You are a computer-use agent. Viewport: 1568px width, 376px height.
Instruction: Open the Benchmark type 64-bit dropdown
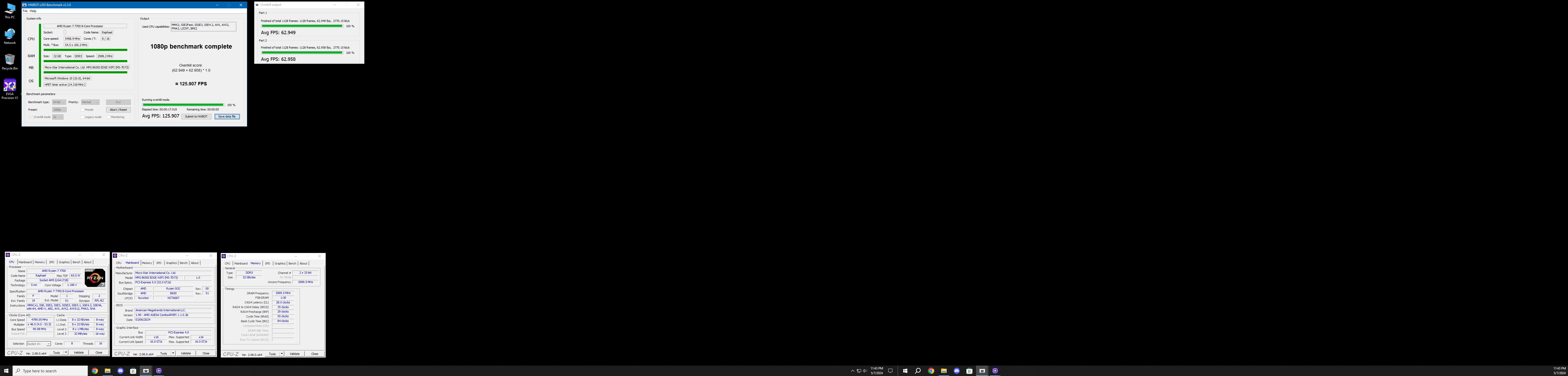(x=59, y=102)
